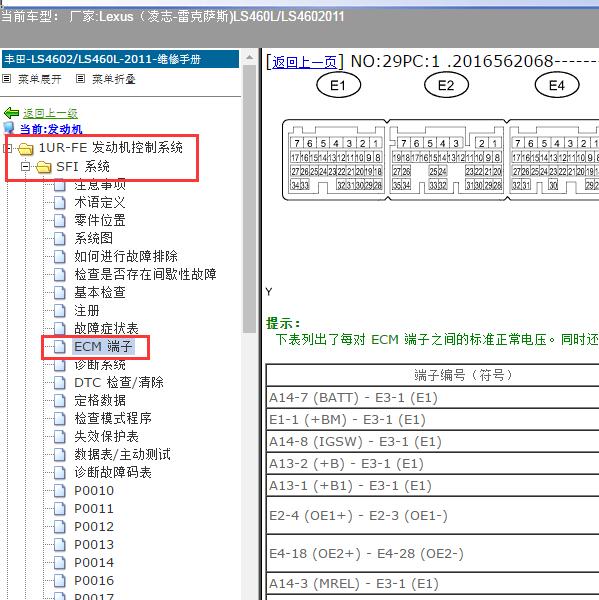Image resolution: width=599 pixels, height=600 pixels.
Task: Open 失效保护表
Action: 106,436
